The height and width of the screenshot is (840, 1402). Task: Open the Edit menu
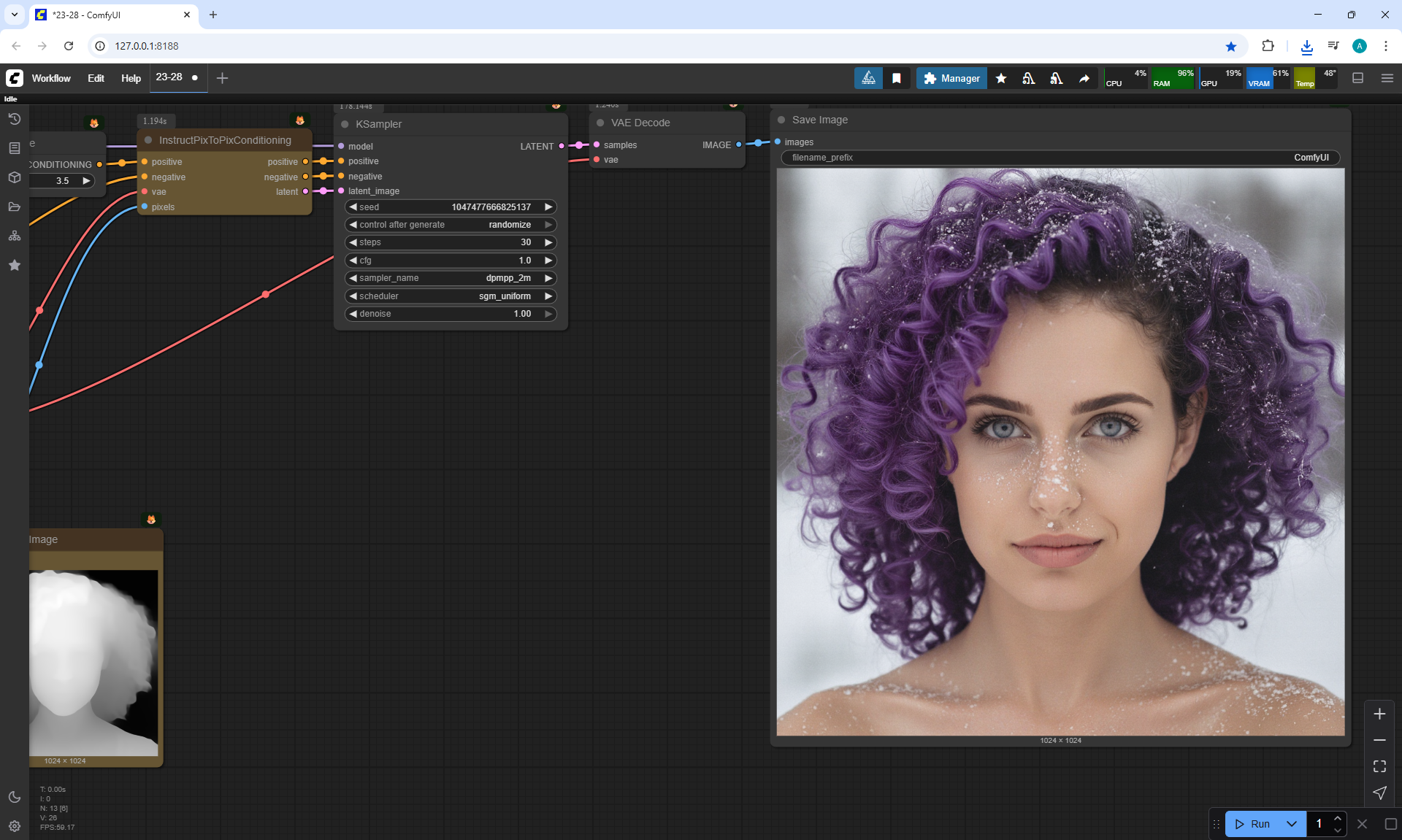coord(96,78)
